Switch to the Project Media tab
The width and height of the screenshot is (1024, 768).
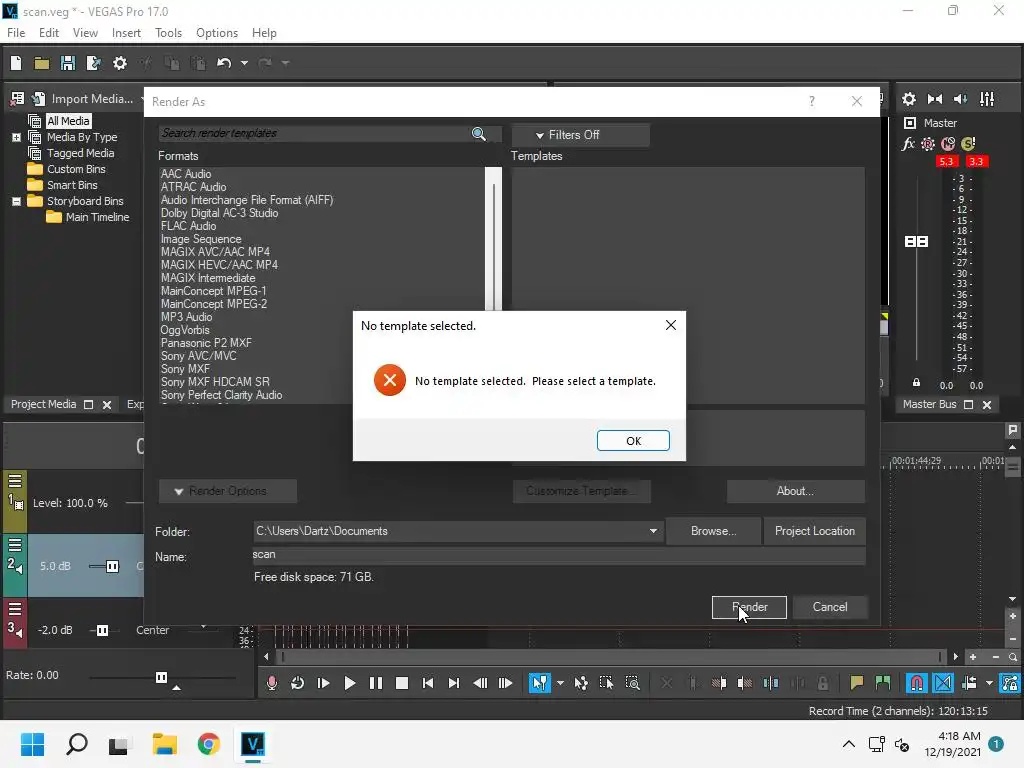[x=43, y=404]
